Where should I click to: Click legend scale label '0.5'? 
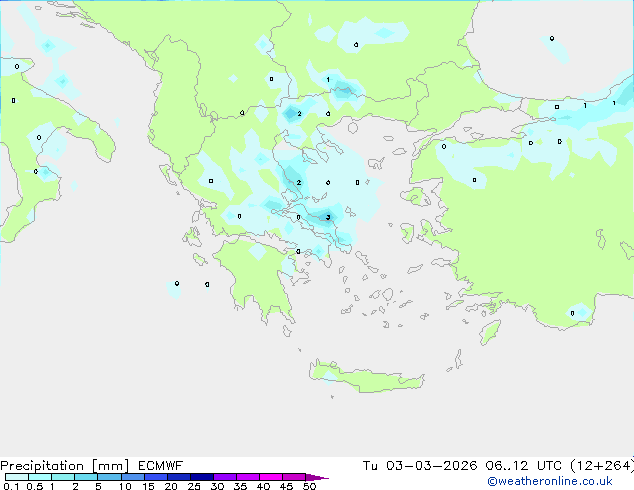pos(35,486)
